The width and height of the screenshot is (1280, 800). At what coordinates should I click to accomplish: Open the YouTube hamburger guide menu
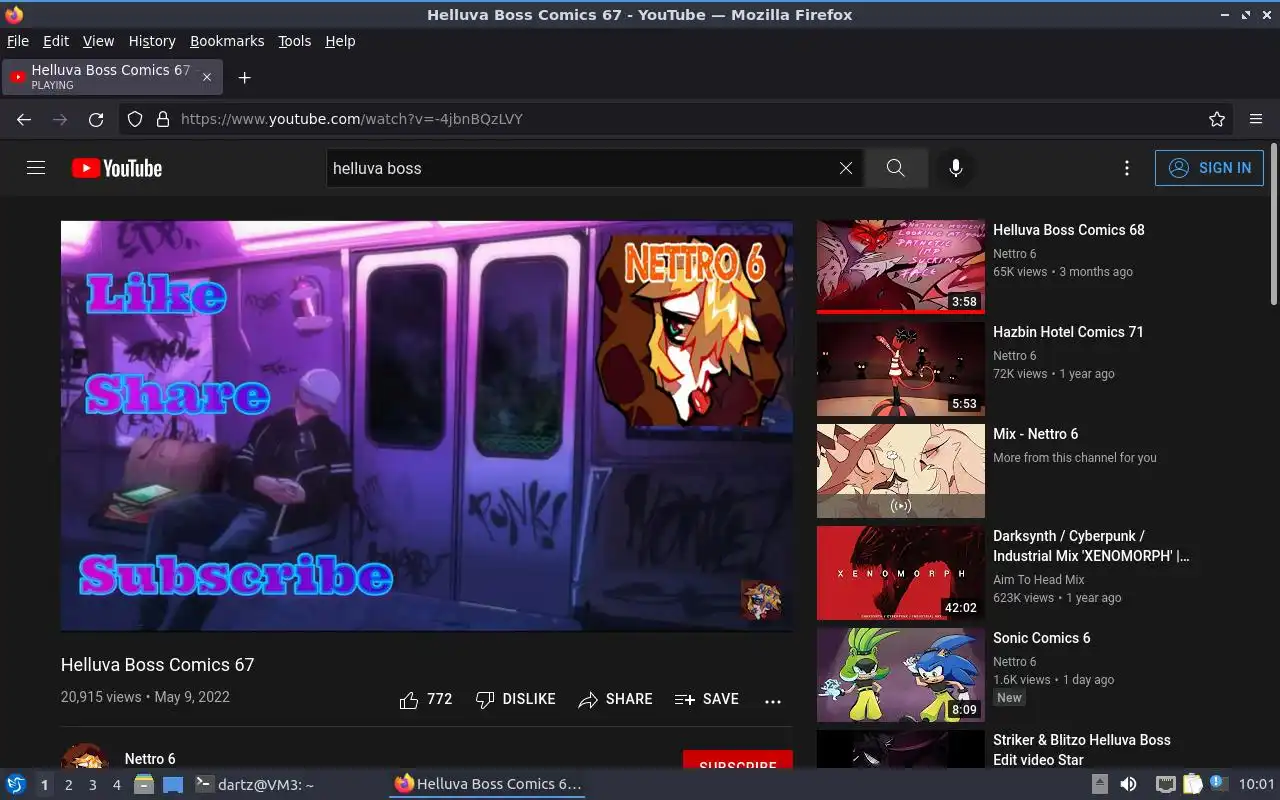36,168
